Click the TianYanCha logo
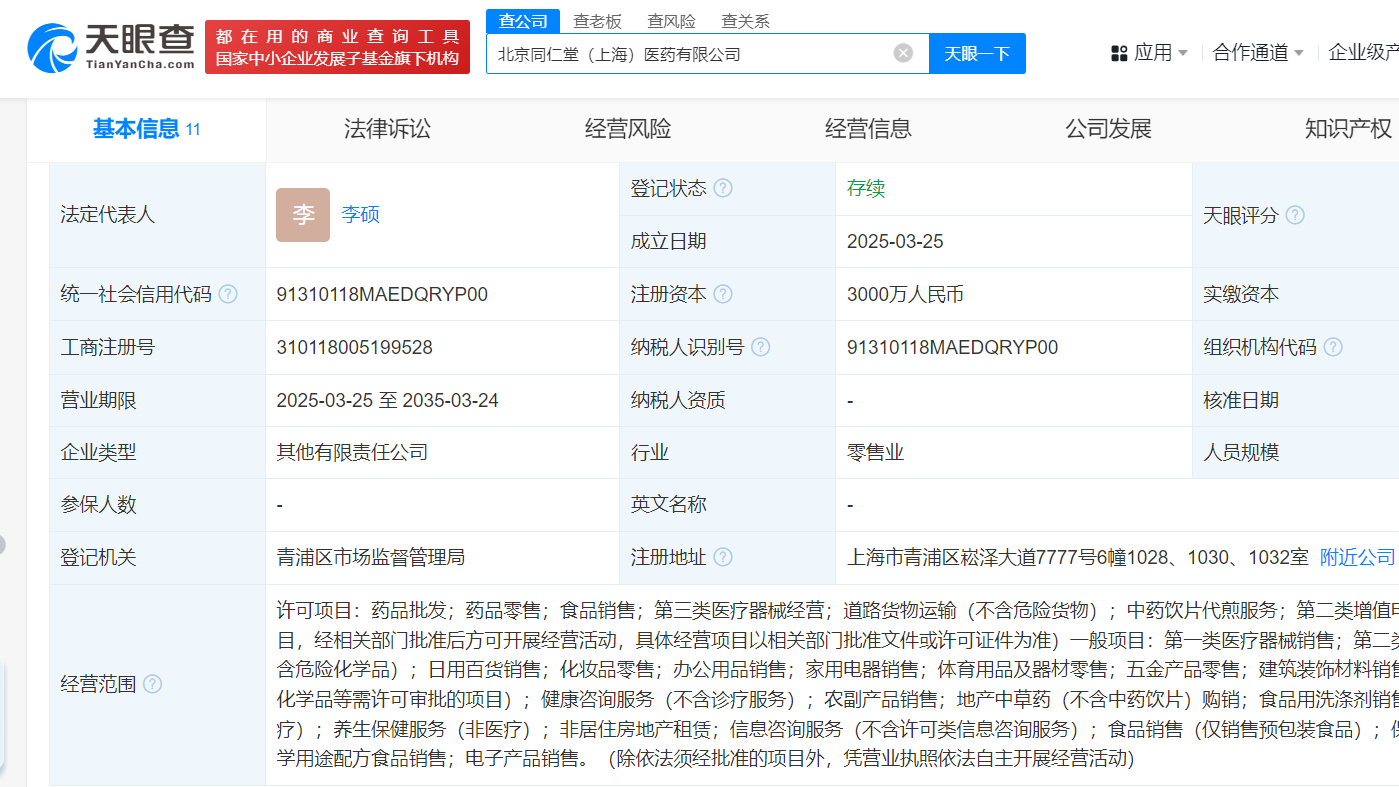Image resolution: width=1399 pixels, height=787 pixels. tap(111, 46)
